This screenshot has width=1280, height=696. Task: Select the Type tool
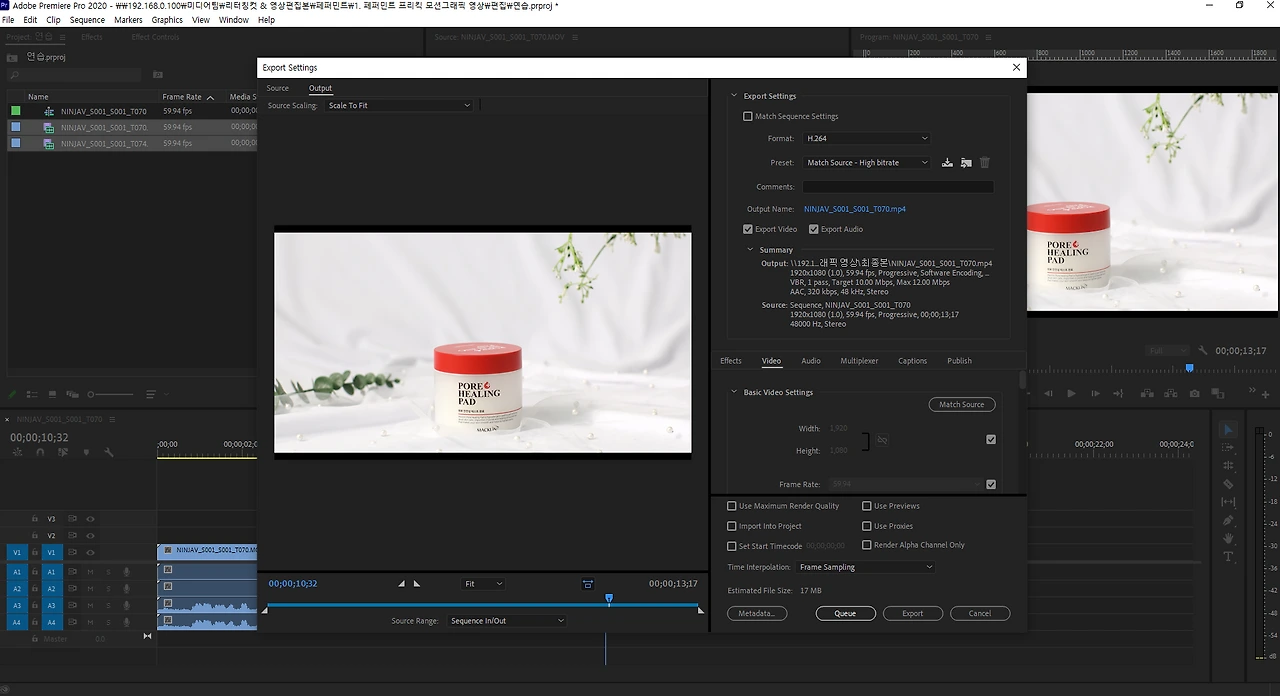1229,556
